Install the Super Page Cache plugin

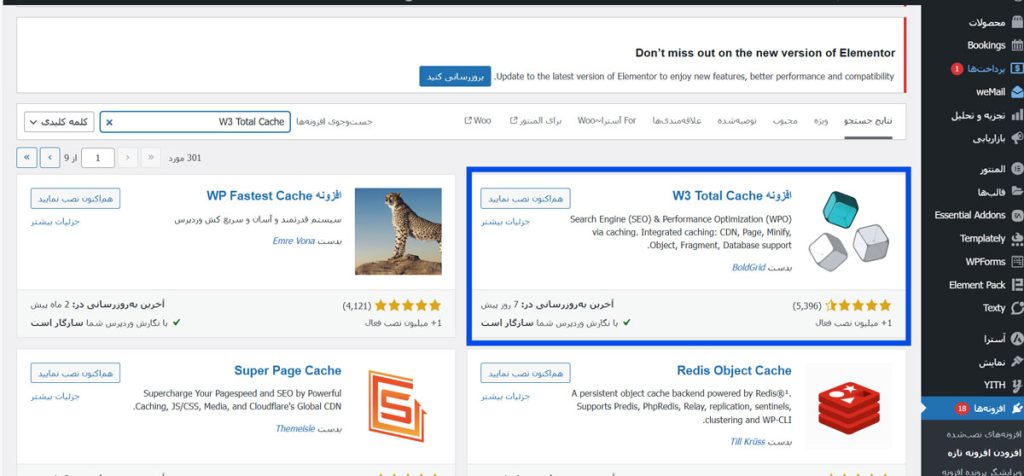point(75,373)
